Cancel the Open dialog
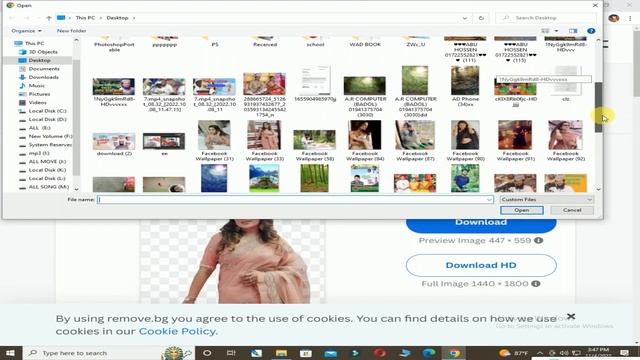 [572, 210]
